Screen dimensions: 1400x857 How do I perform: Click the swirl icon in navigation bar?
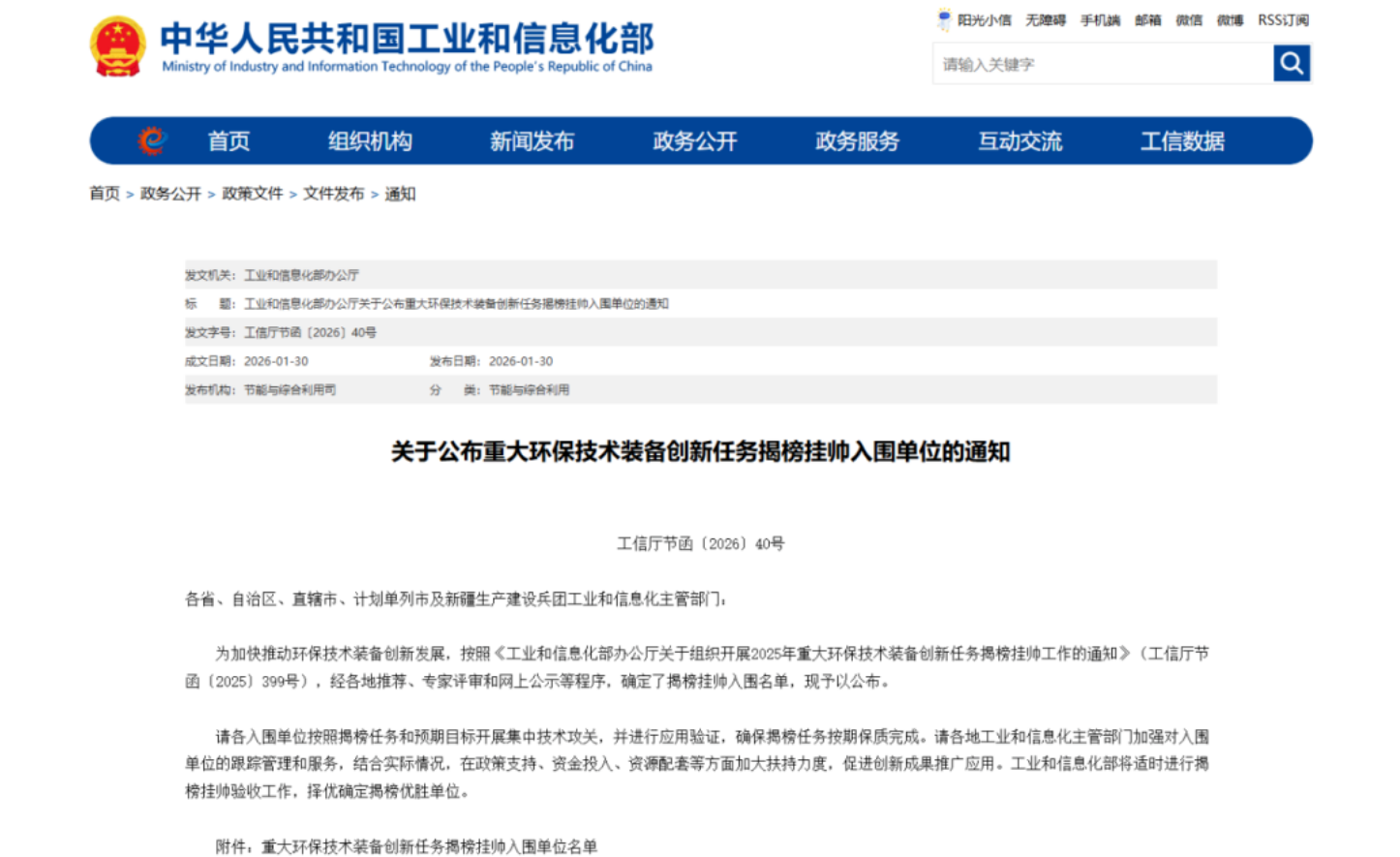click(x=151, y=141)
